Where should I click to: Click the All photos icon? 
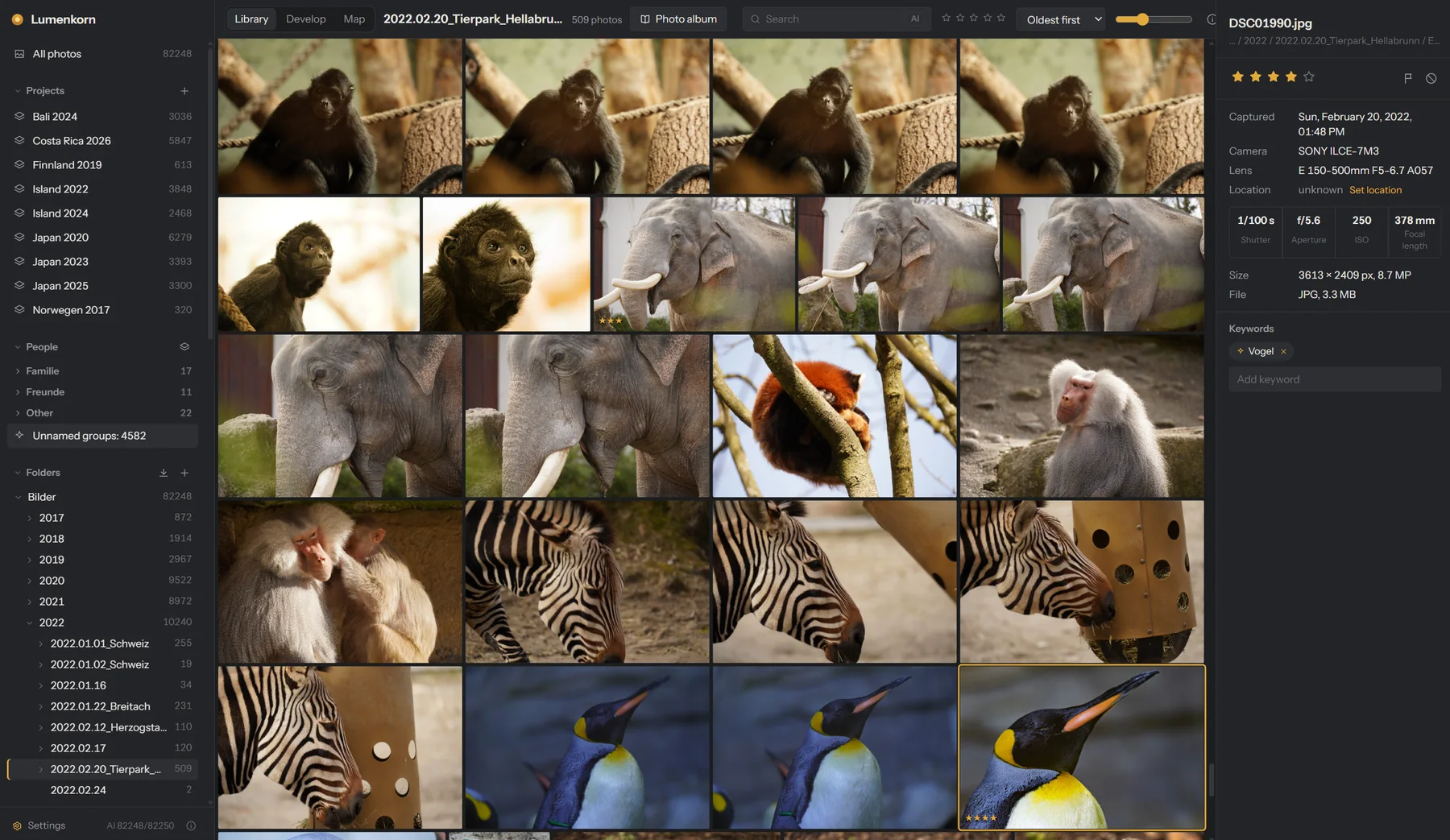[x=19, y=54]
